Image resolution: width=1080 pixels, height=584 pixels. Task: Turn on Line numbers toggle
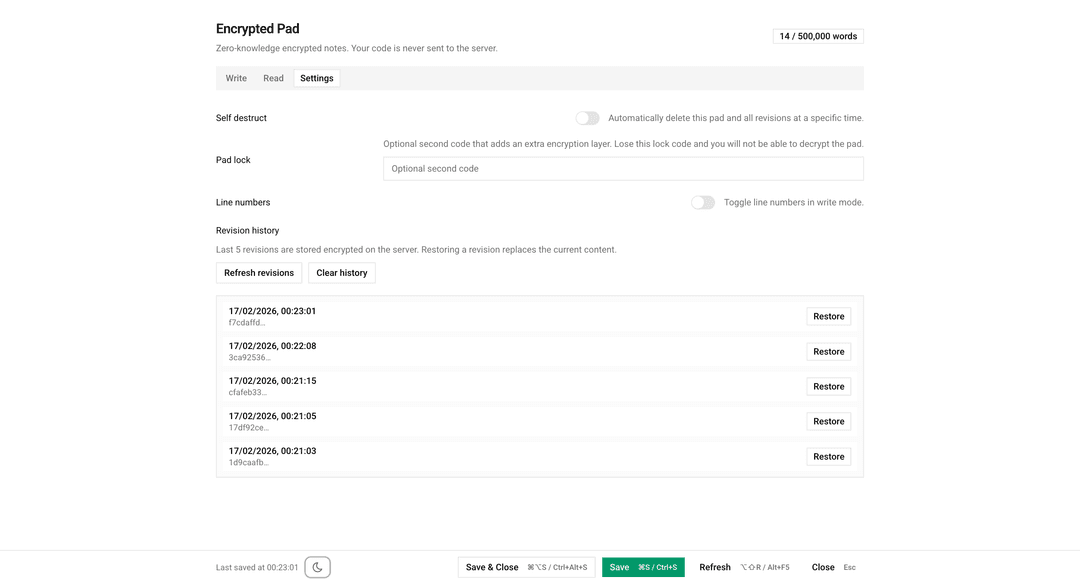[703, 202]
